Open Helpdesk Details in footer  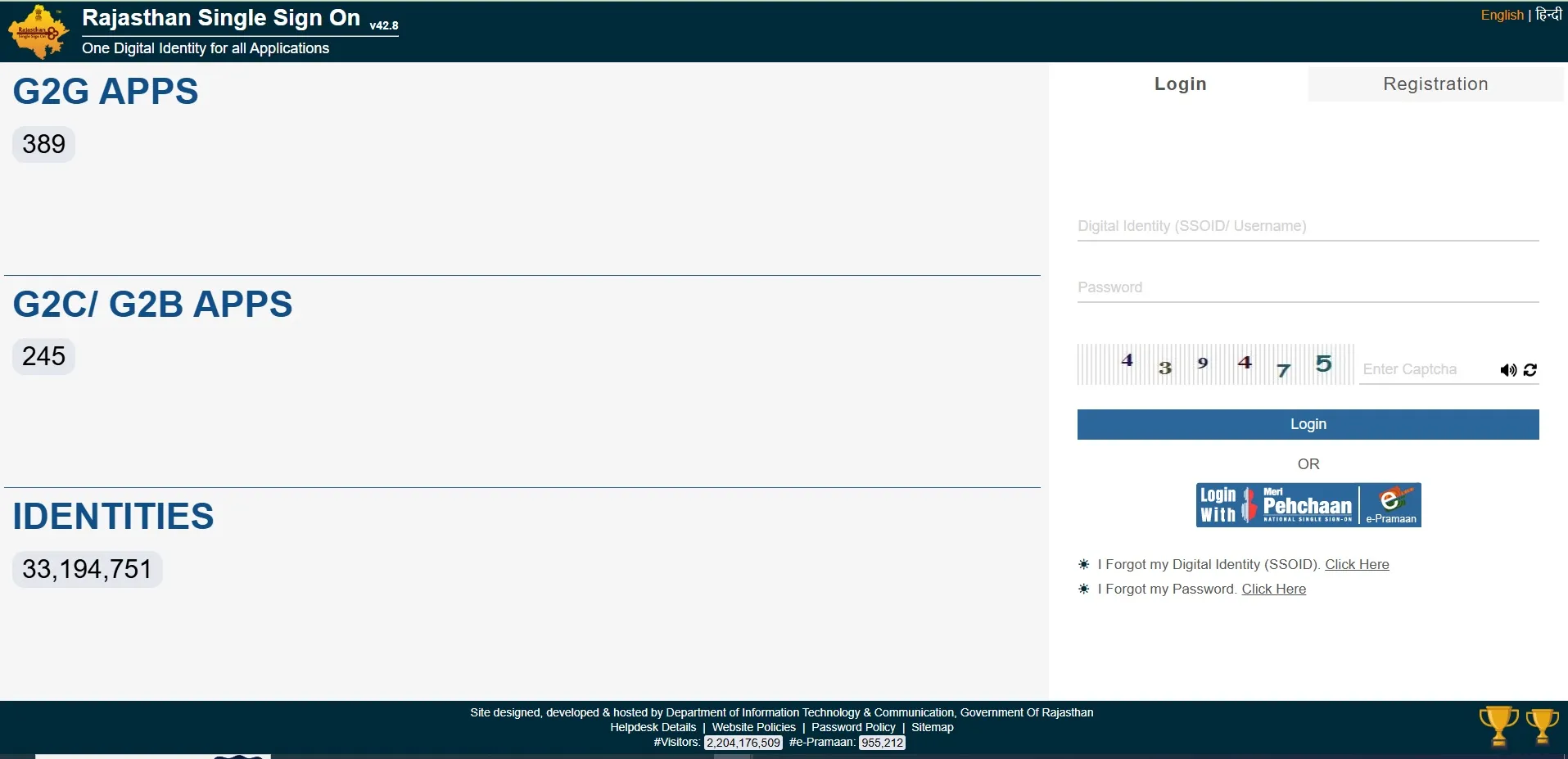click(x=653, y=727)
